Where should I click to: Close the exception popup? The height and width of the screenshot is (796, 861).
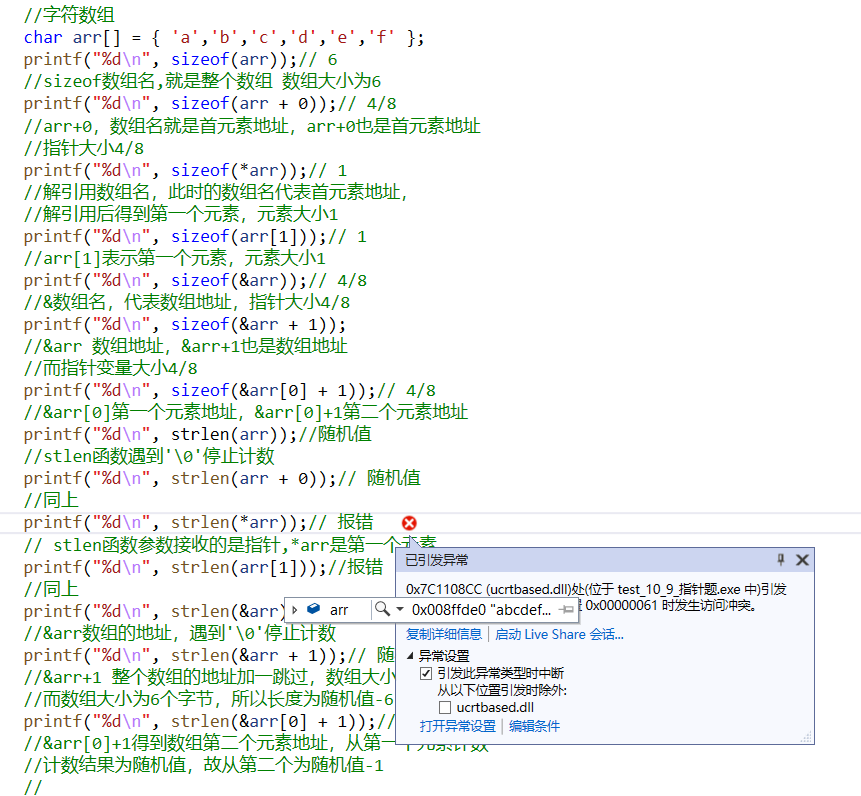[802, 560]
